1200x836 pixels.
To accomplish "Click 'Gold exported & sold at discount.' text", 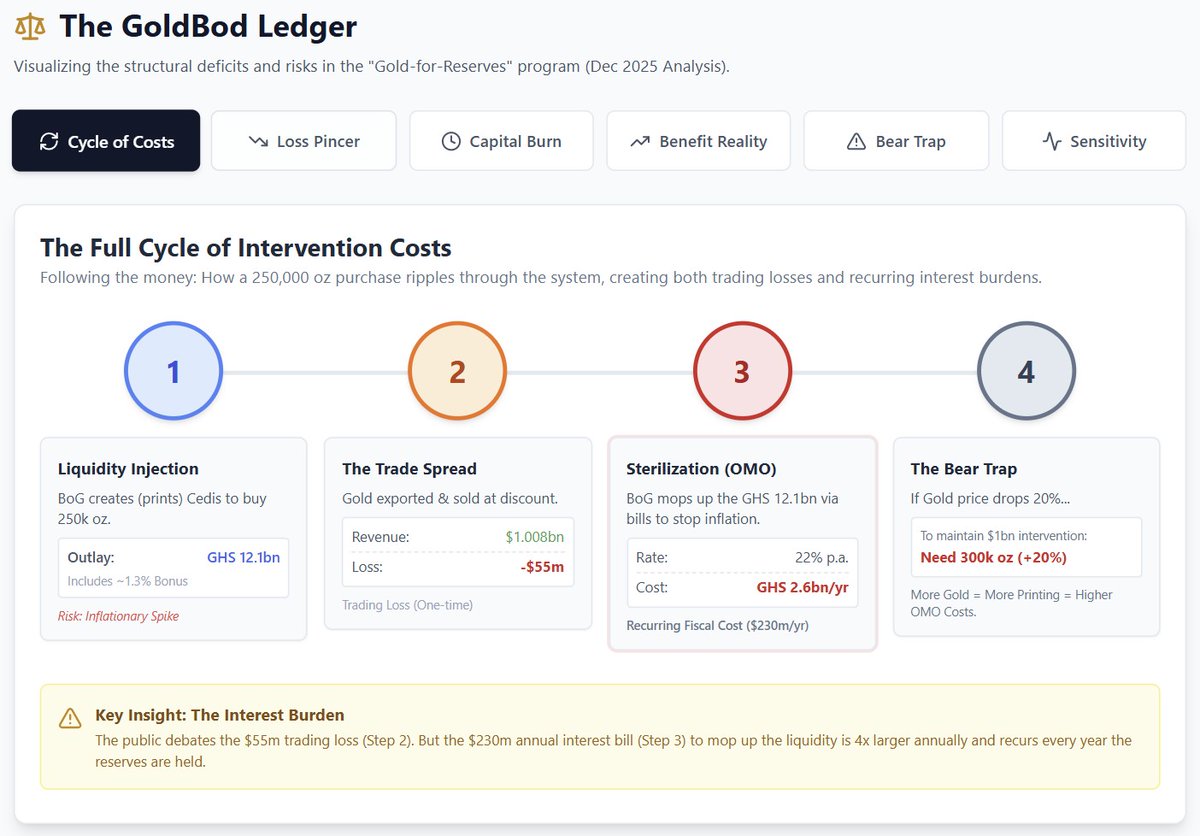I will tap(450, 498).
